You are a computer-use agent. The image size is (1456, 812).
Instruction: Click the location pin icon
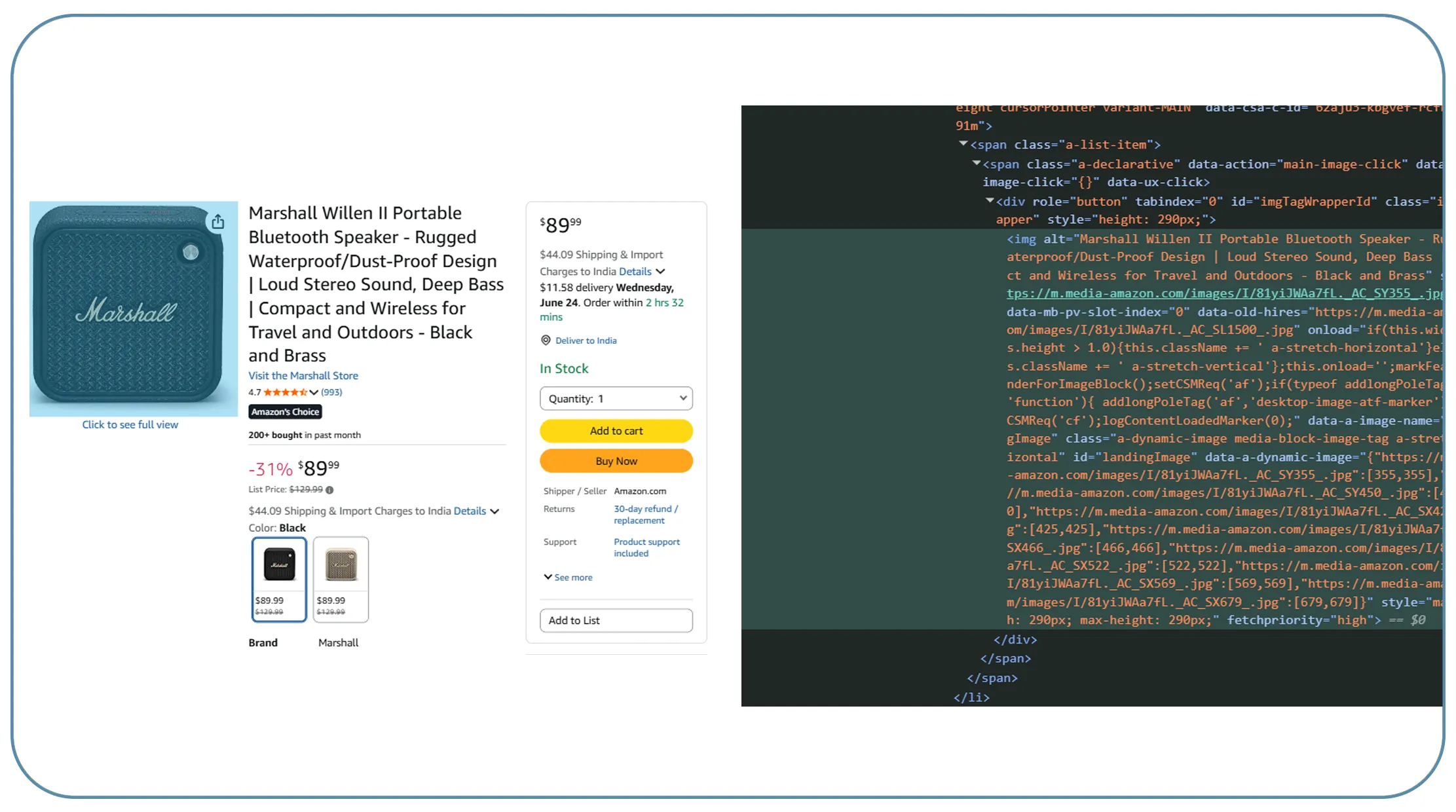pyautogui.click(x=546, y=341)
